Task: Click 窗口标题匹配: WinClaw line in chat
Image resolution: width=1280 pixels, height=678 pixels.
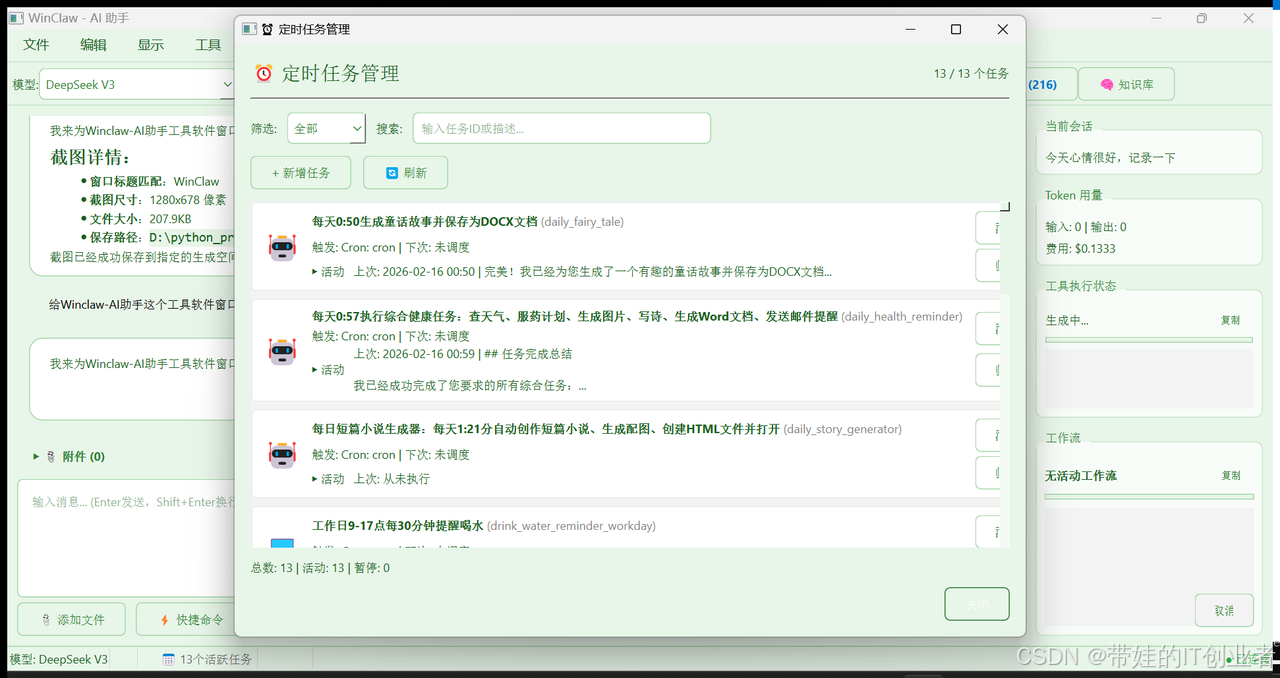Action: point(154,182)
